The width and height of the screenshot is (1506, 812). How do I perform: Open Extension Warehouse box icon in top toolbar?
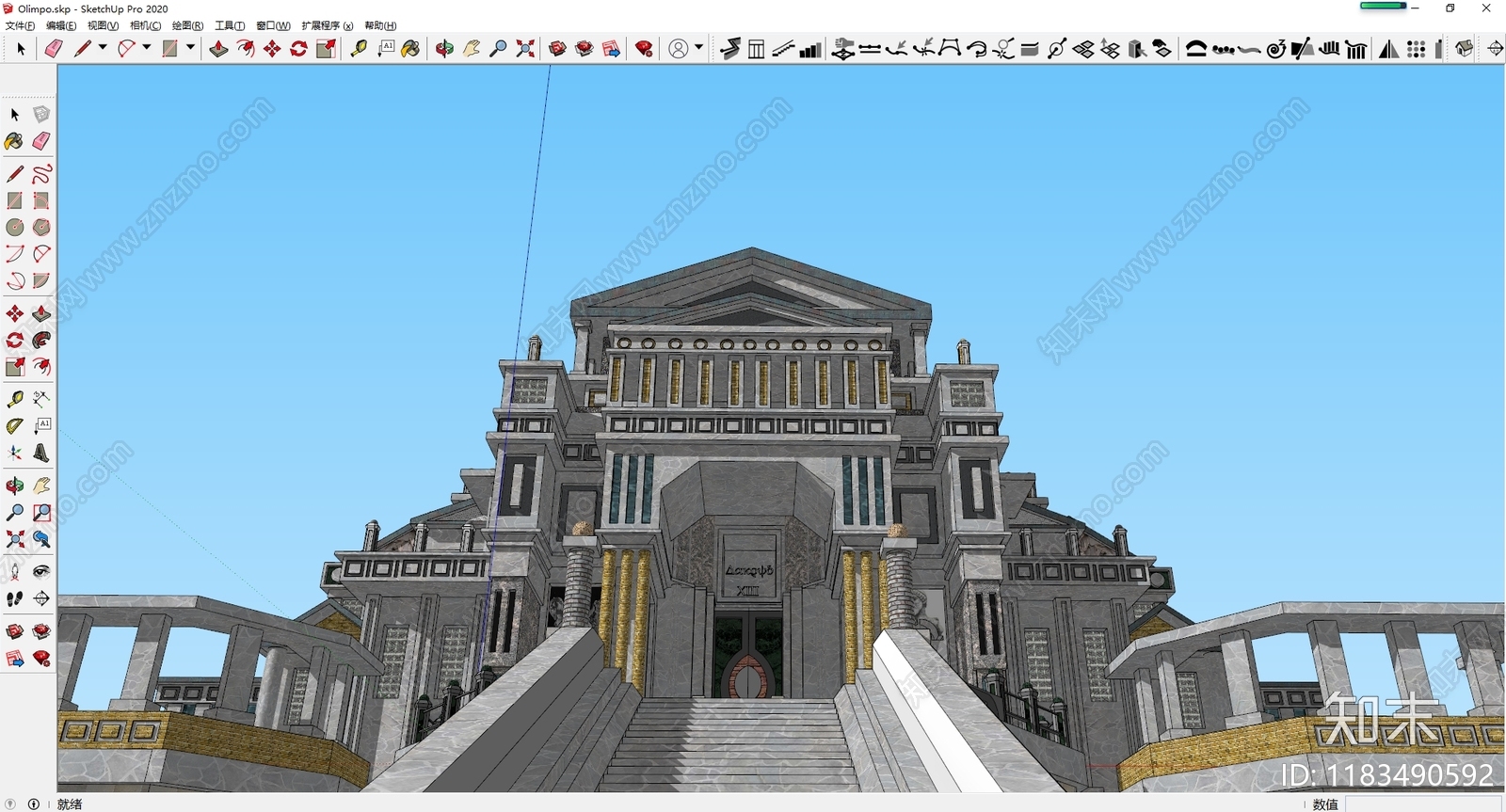click(x=585, y=49)
